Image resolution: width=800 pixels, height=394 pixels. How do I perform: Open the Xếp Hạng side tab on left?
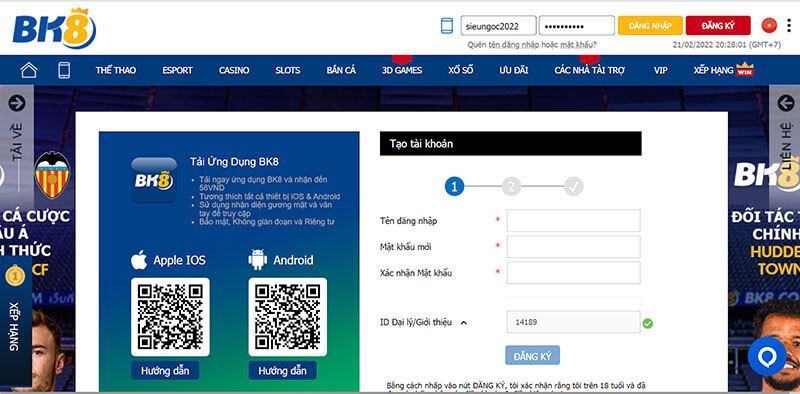coord(15,322)
